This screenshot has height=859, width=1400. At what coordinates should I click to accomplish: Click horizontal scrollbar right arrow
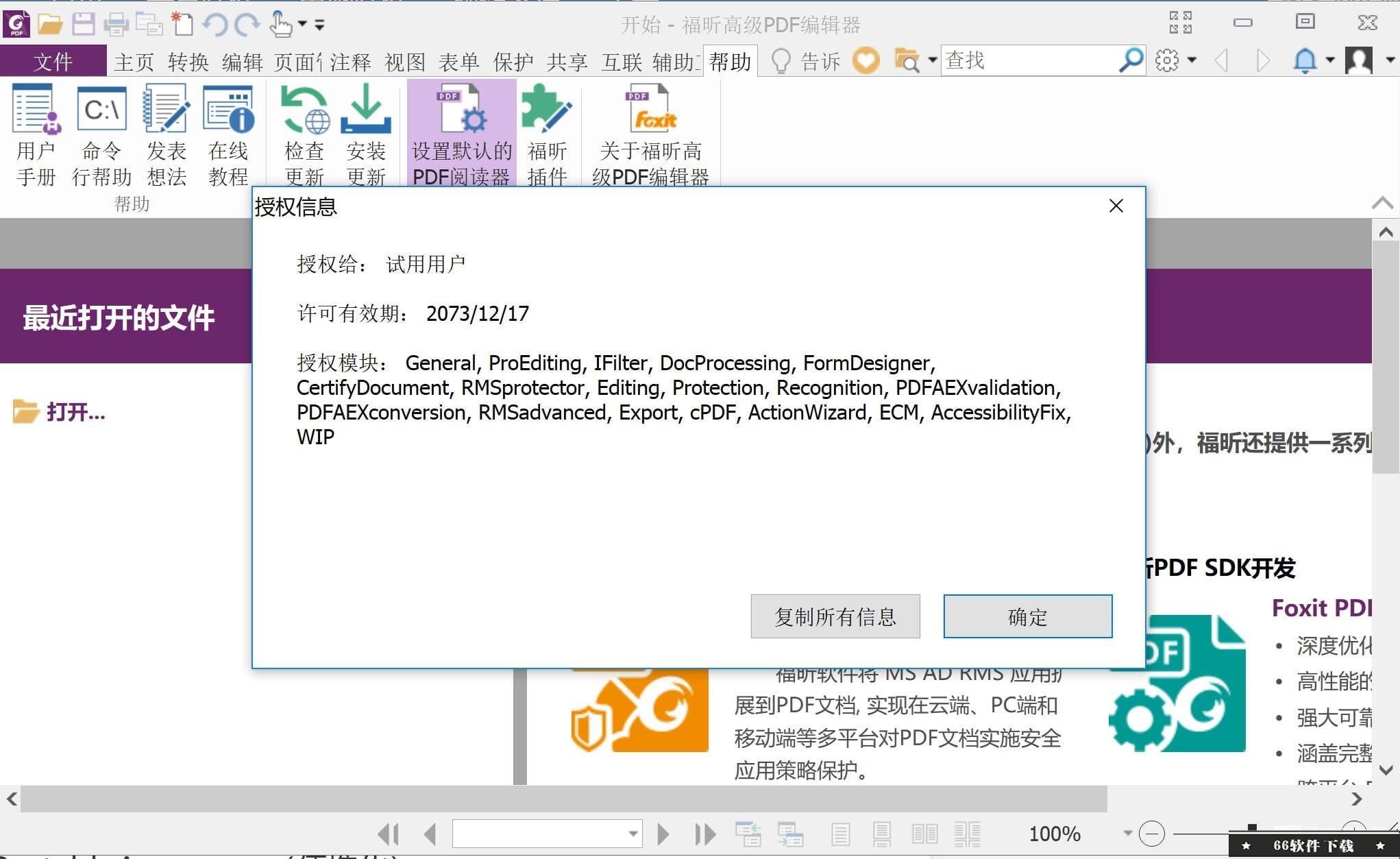(x=1357, y=799)
